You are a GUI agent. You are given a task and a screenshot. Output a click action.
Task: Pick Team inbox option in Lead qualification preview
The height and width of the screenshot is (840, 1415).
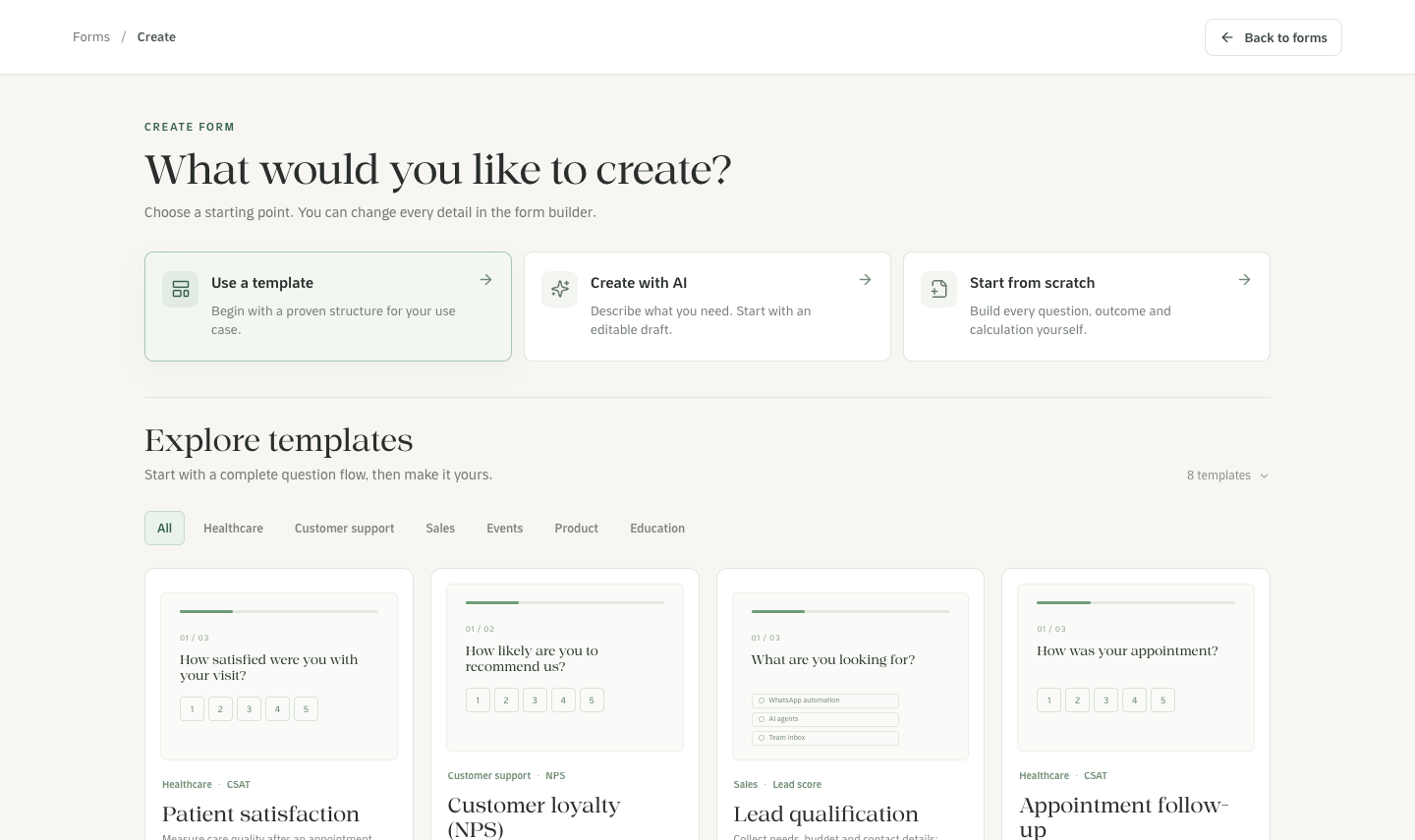pyautogui.click(x=825, y=738)
